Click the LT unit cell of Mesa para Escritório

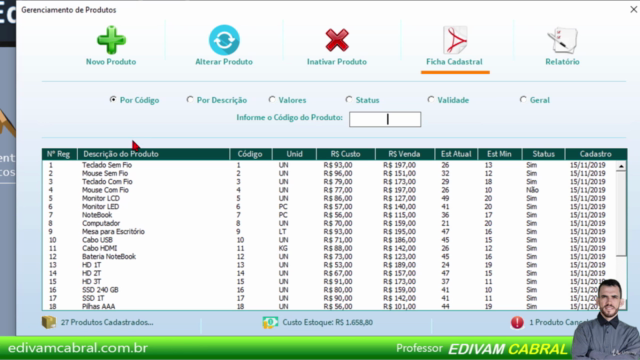(x=282, y=231)
